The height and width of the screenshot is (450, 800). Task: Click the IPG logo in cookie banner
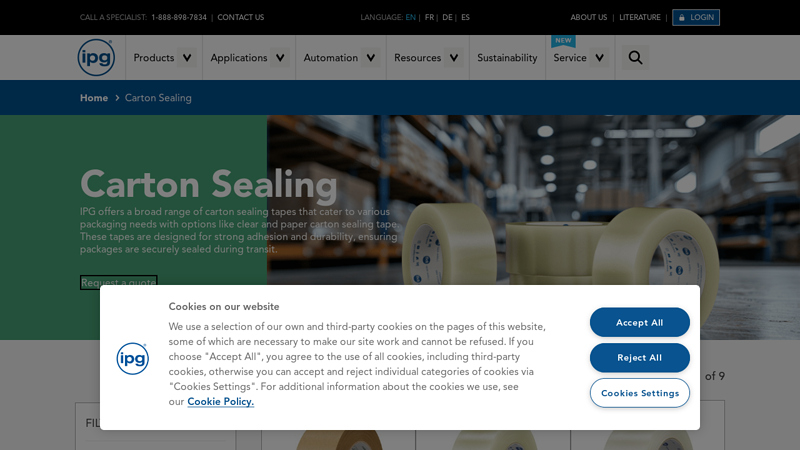[x=132, y=358]
